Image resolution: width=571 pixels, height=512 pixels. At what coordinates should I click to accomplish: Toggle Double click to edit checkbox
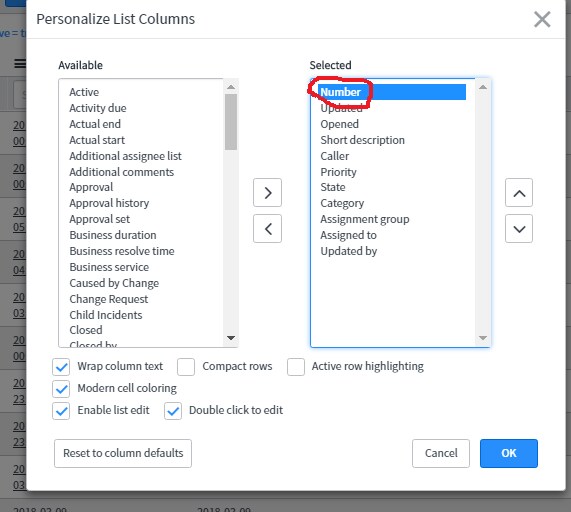(173, 411)
